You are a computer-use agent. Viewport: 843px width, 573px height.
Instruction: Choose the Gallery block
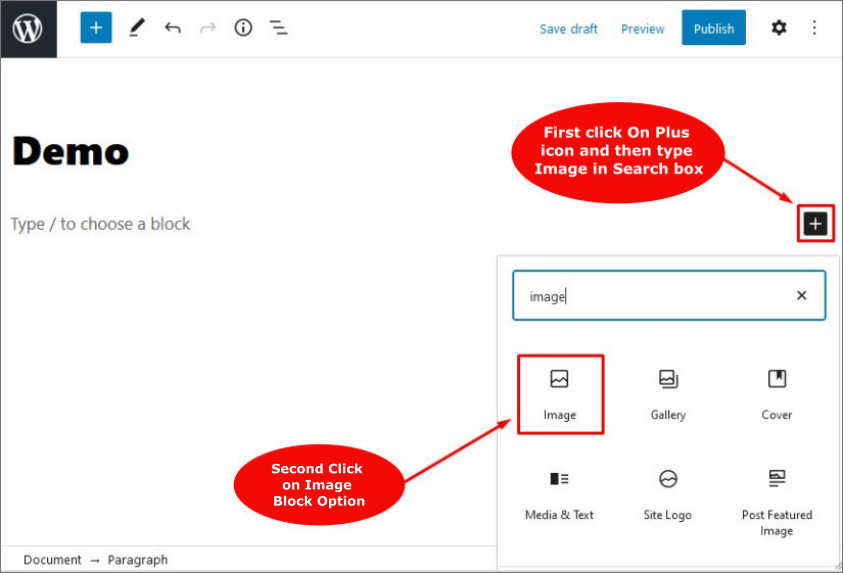[668, 393]
